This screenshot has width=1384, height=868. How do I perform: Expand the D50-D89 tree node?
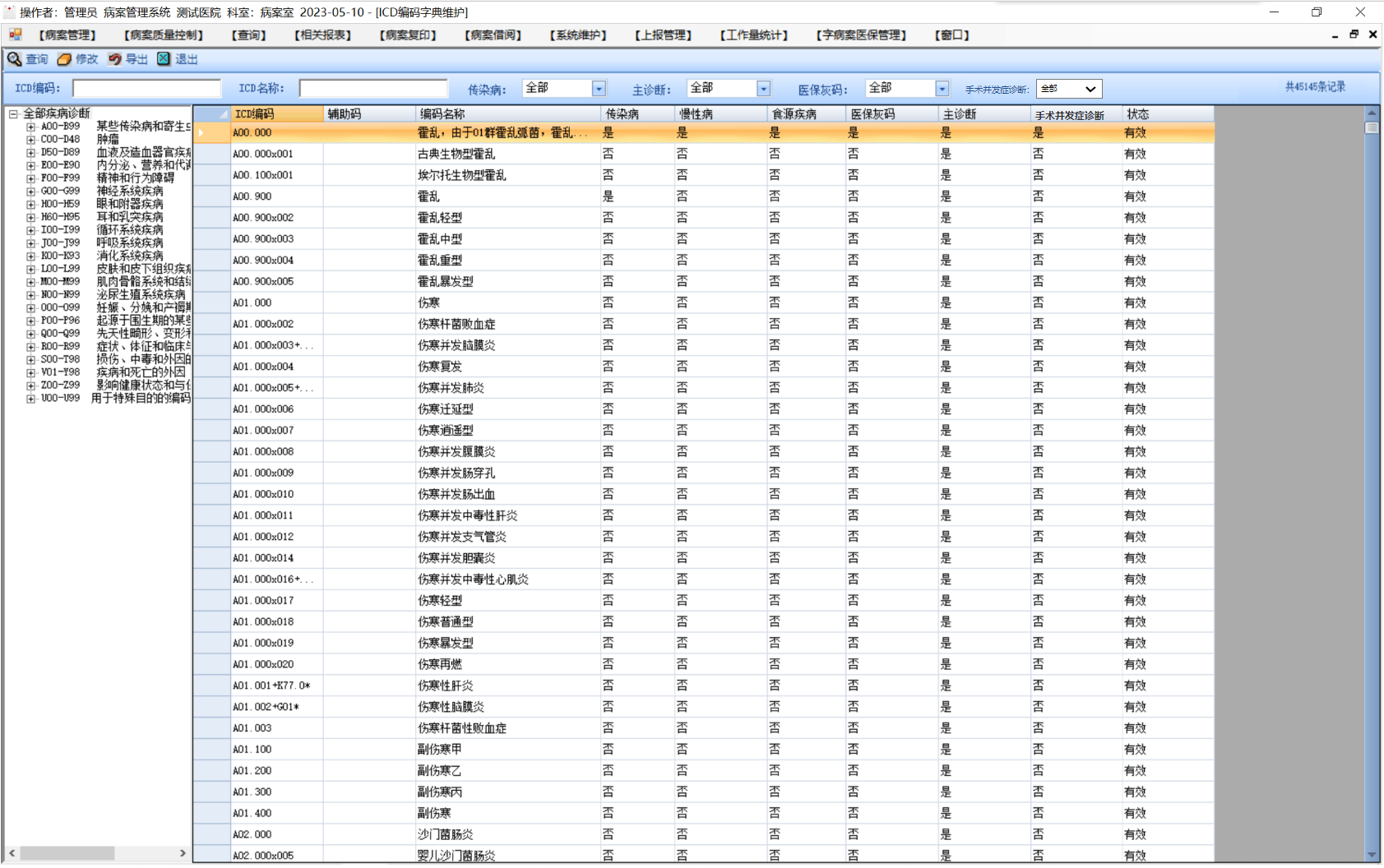pyautogui.click(x=30, y=152)
